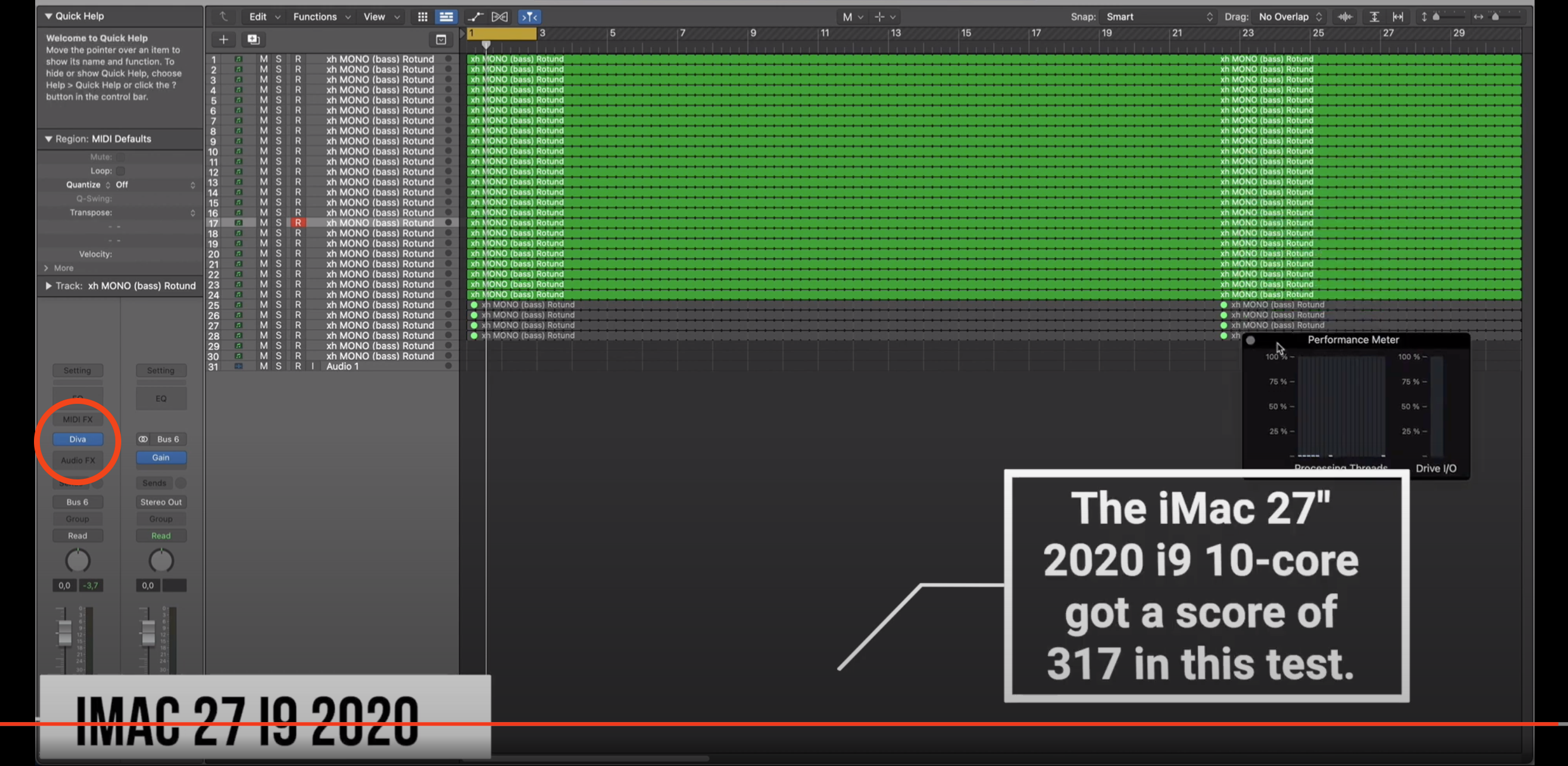Click the audio track icon on track 31
This screenshot has height=766, width=1568.
(238, 366)
